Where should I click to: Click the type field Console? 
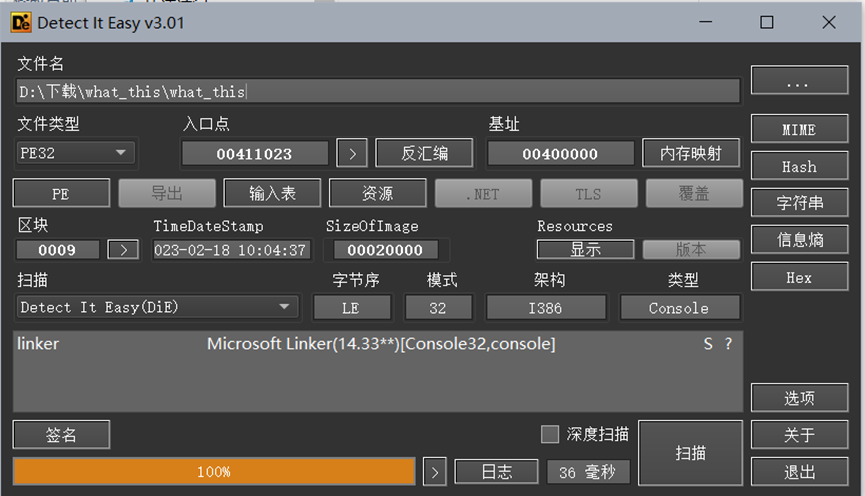tap(679, 307)
